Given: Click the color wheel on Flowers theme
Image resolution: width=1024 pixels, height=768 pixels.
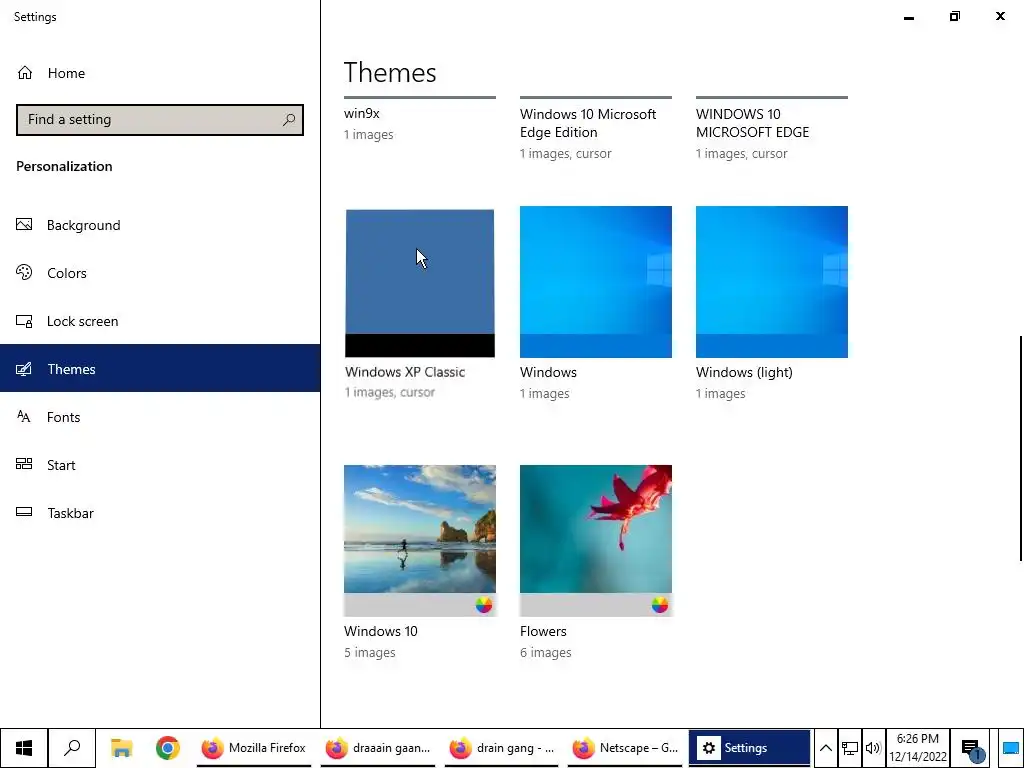Looking at the screenshot, I should point(660,605).
